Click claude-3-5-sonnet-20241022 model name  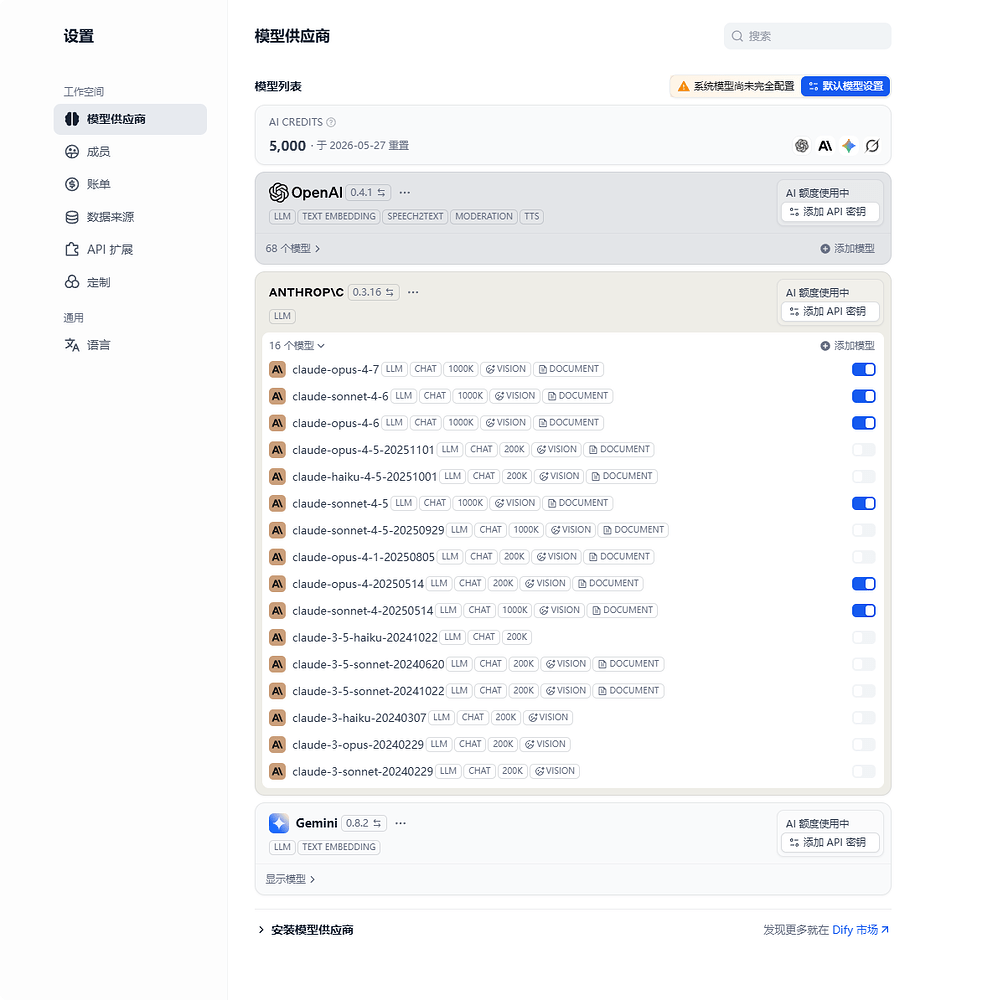[368, 691]
